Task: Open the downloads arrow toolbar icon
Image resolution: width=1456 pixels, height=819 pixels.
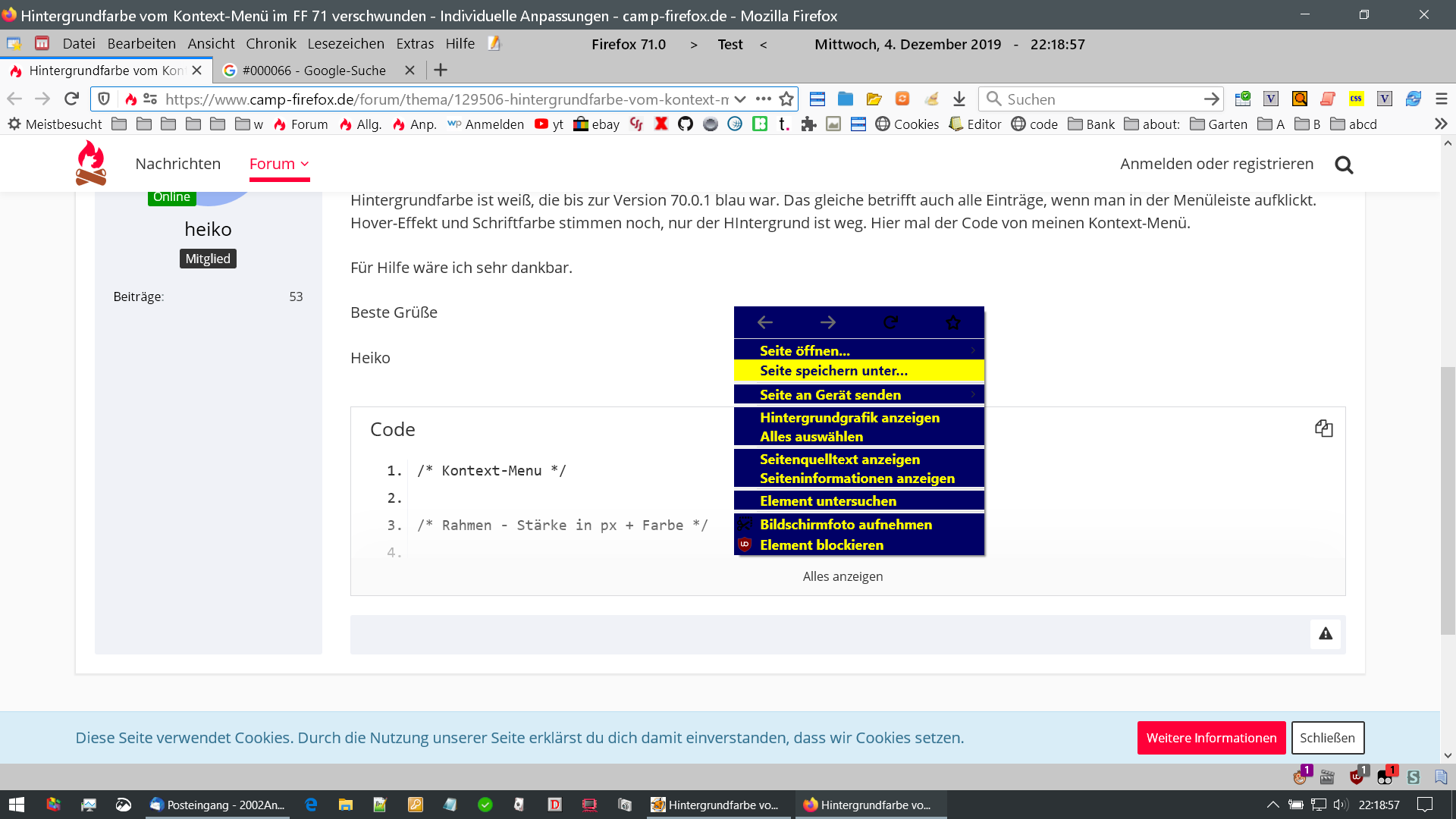Action: pos(959,99)
